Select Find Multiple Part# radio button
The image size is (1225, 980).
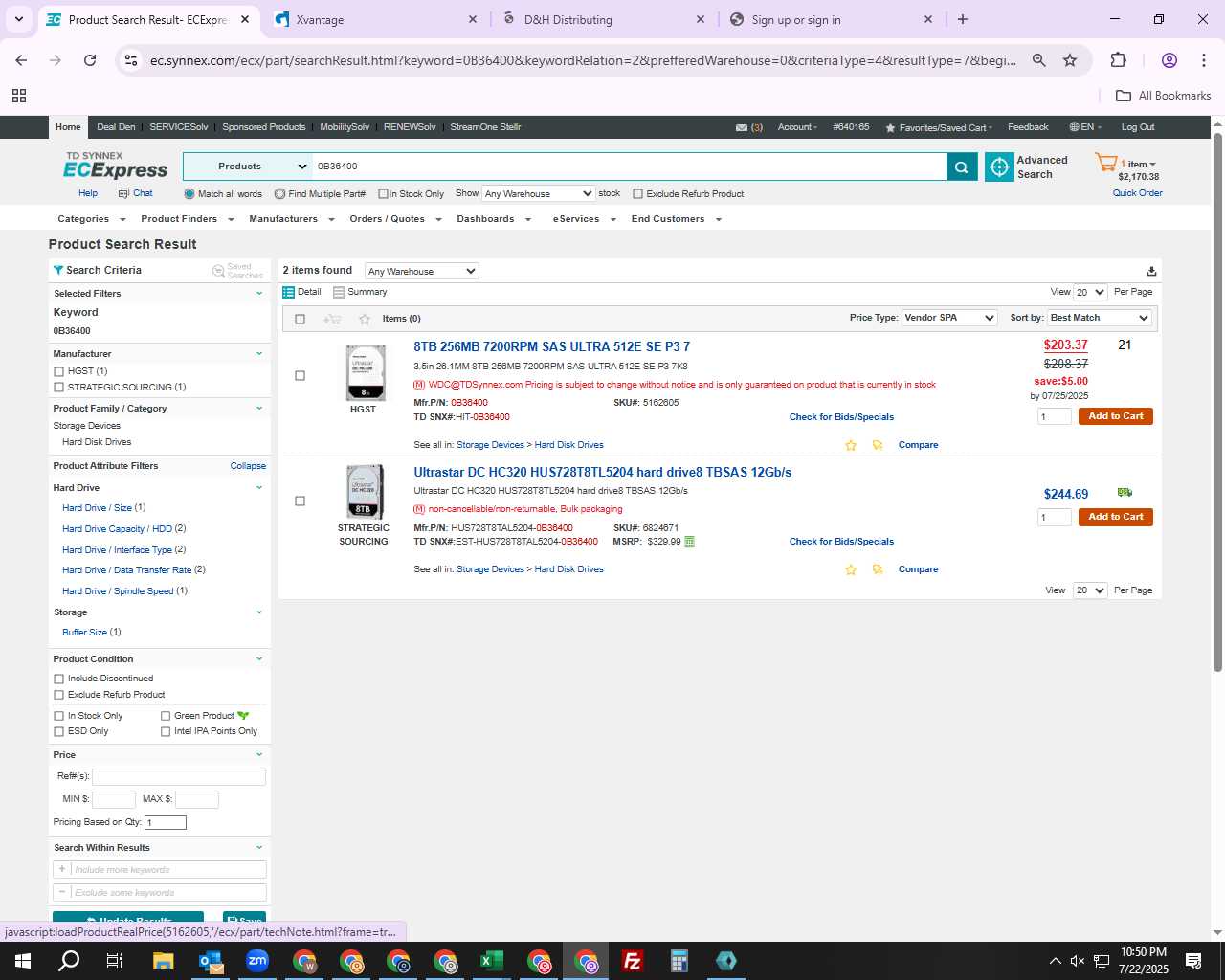tap(279, 194)
